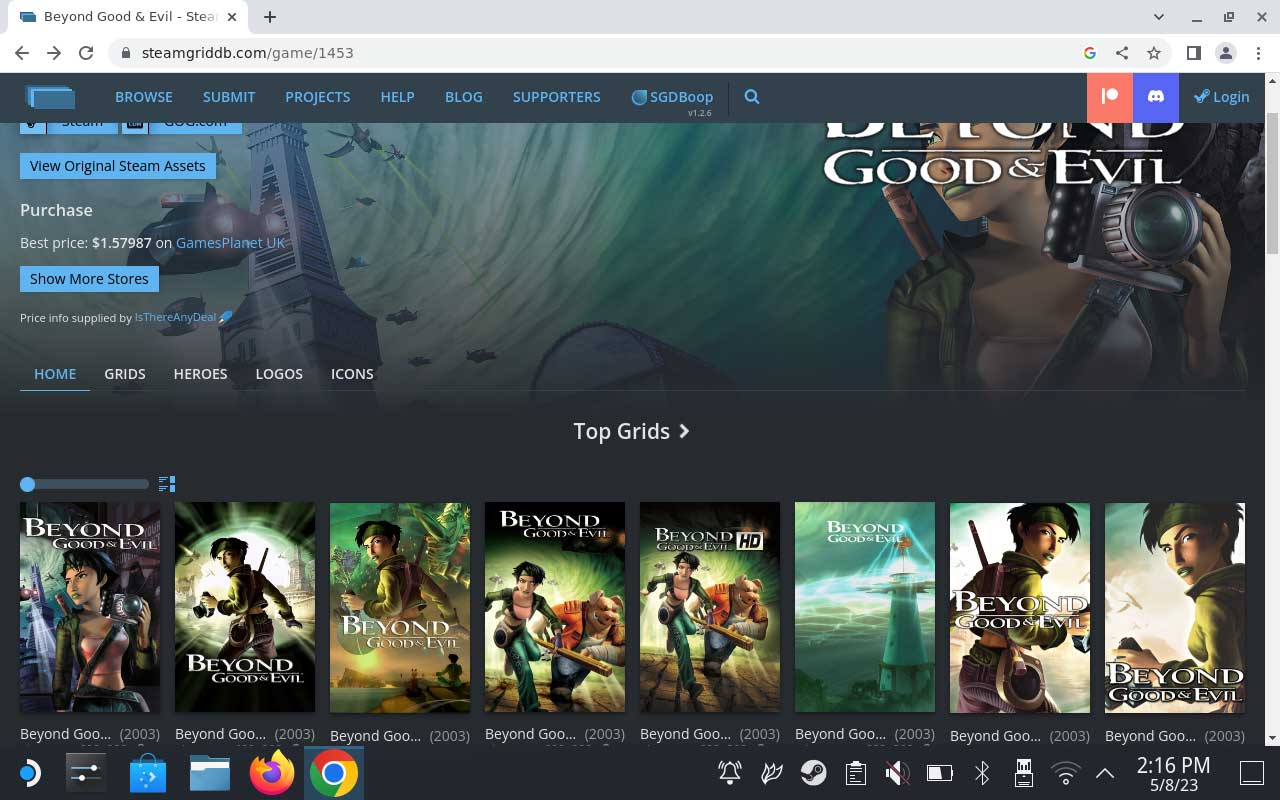The image size is (1280, 800).
Task: Click View Original Steam Assets button
Action: pyautogui.click(x=117, y=166)
